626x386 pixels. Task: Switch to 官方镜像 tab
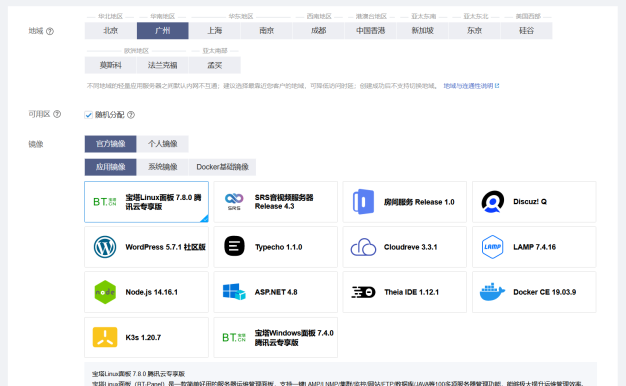click(111, 144)
